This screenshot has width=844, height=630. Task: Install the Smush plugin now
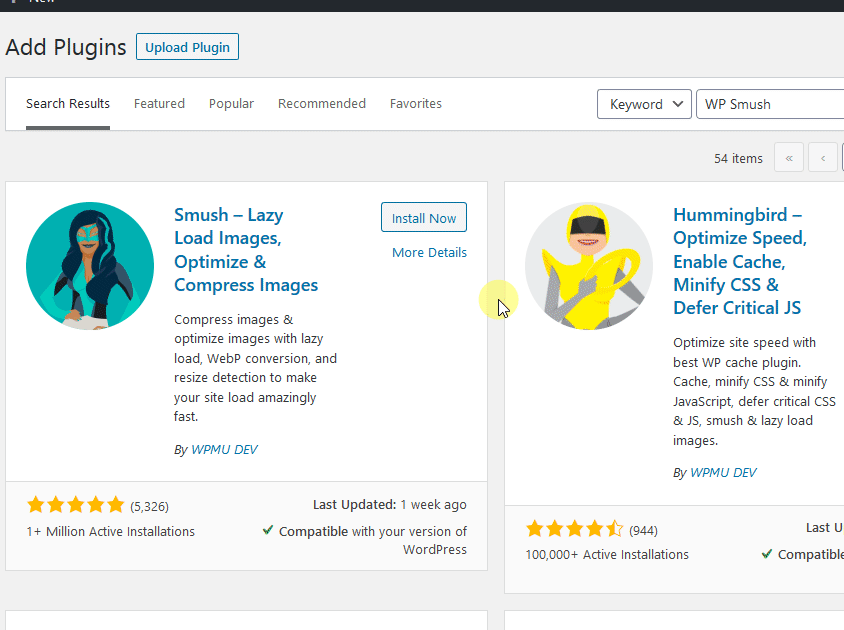click(423, 217)
